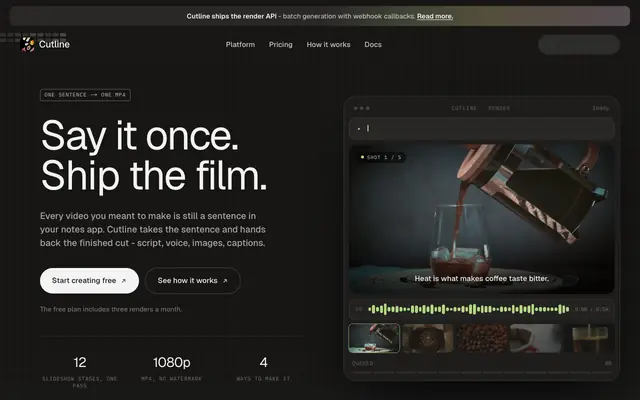The image size is (640, 400).
Task: Click the 12 slideshow stages stat
Action: tap(80, 371)
